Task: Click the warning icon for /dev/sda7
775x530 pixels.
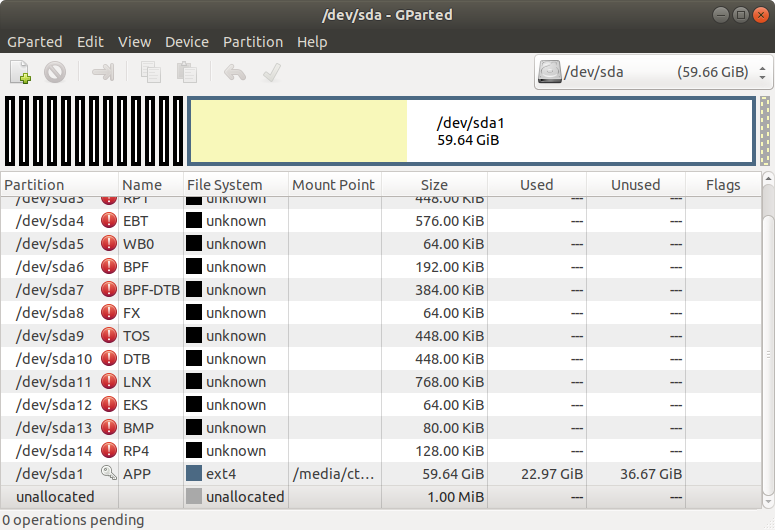Action: tap(109, 289)
